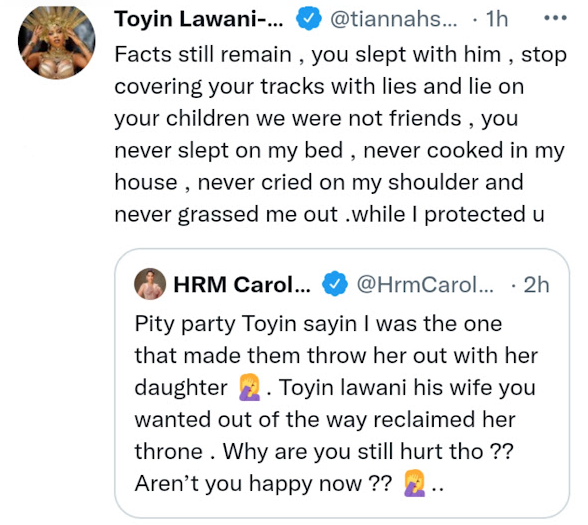
Task: Click the facepalm emoji after "daughter"
Action: [x=250, y=388]
